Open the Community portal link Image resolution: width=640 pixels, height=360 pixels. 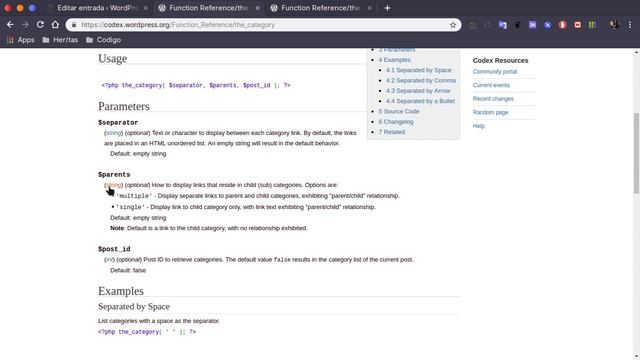pos(495,71)
